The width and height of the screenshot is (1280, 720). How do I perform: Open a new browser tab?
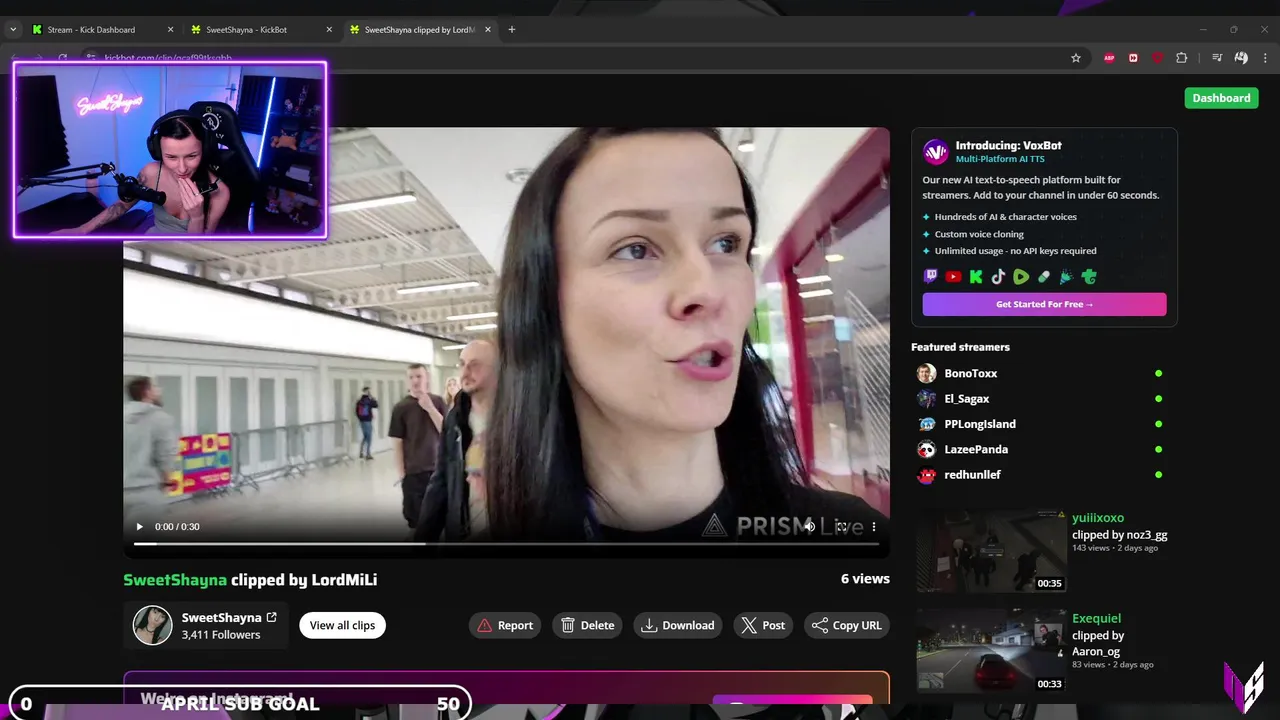click(x=511, y=30)
